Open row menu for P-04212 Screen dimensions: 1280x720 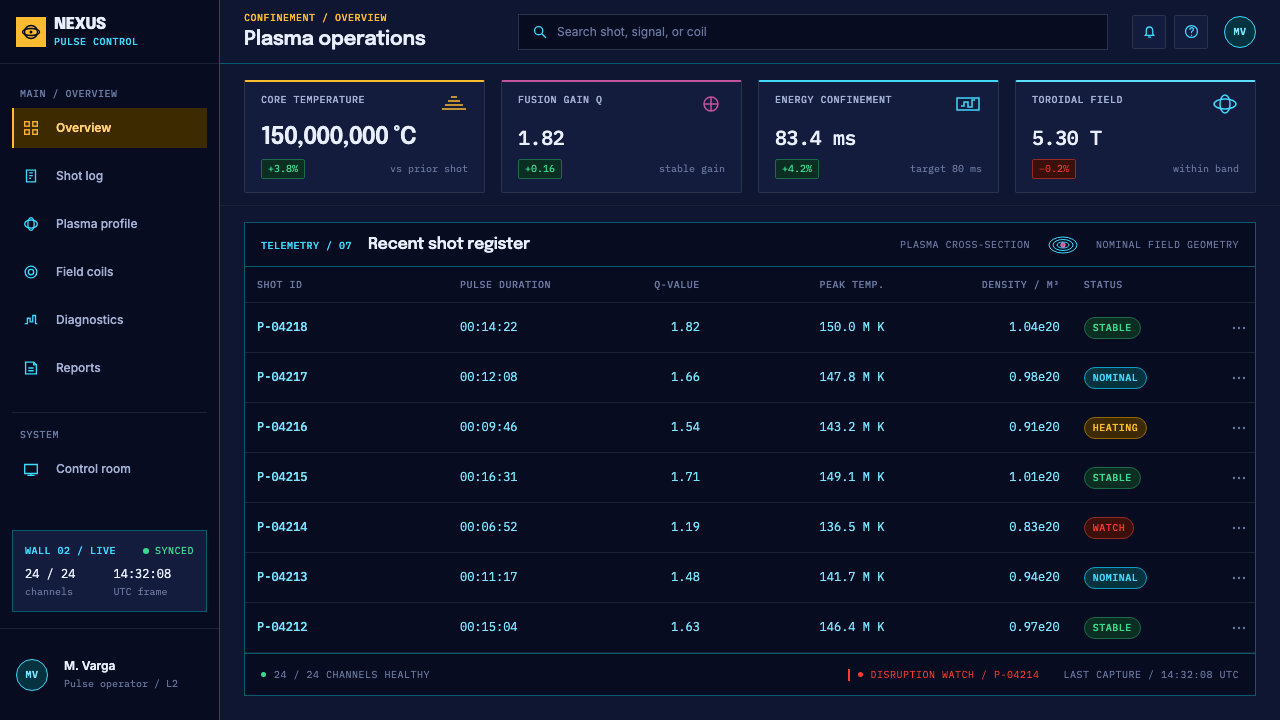pos(1239,628)
